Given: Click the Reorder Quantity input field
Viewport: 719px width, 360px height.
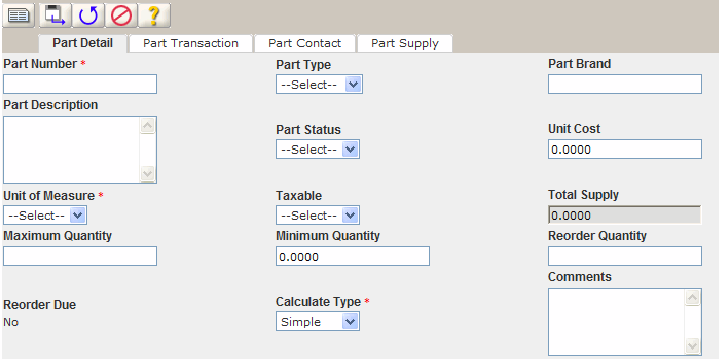Looking at the screenshot, I should 625,256.
